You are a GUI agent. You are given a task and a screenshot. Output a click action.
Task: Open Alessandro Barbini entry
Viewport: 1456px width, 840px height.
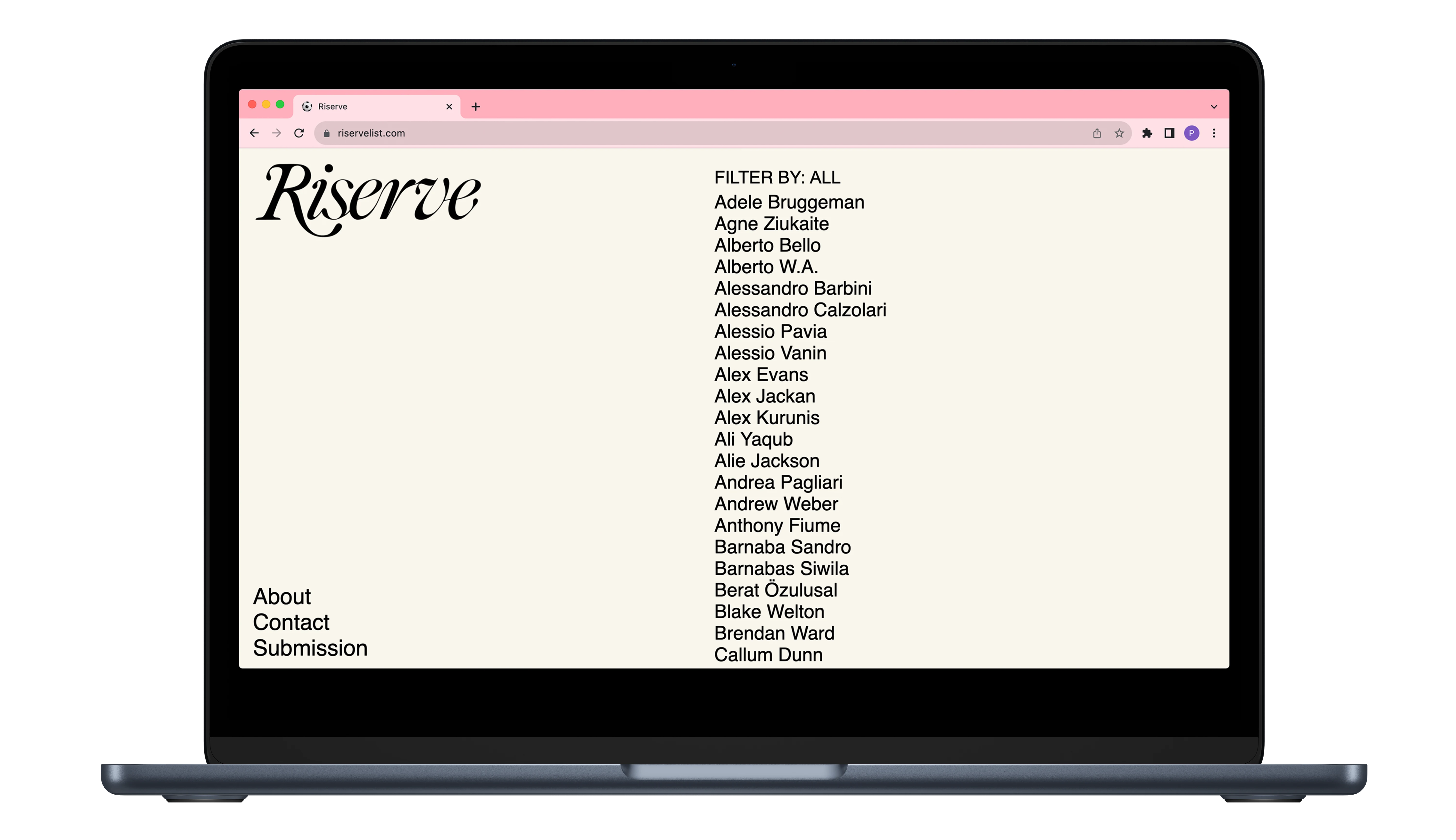coord(793,288)
